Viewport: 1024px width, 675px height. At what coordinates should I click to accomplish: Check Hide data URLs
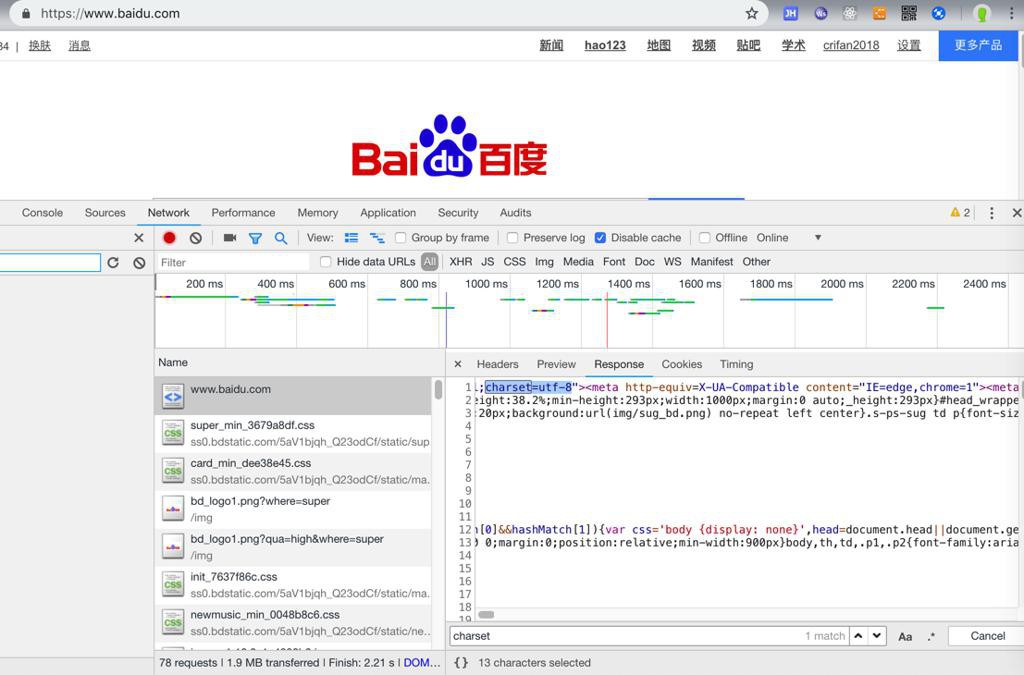click(x=326, y=262)
